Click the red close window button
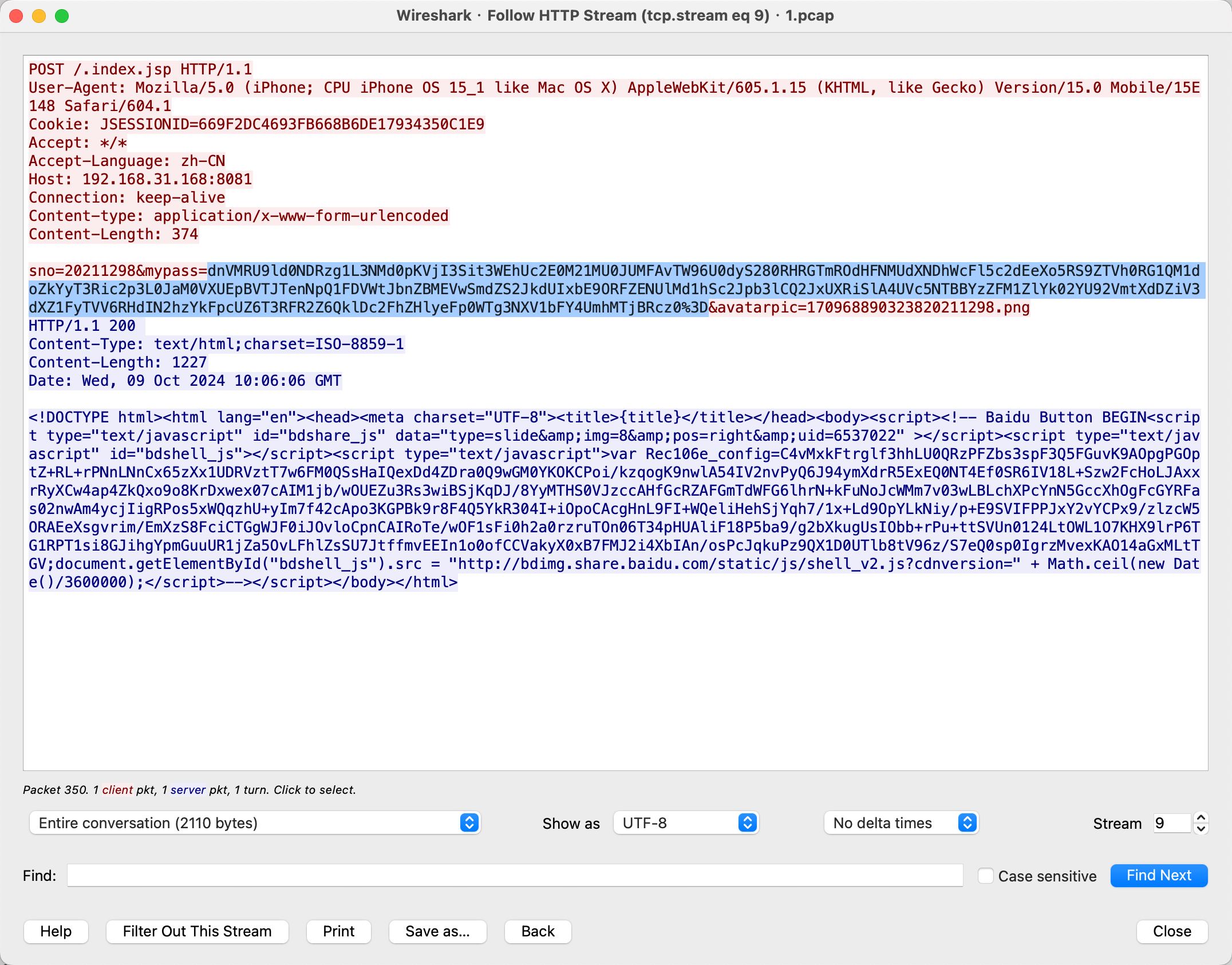The width and height of the screenshot is (1232, 965). (17, 16)
